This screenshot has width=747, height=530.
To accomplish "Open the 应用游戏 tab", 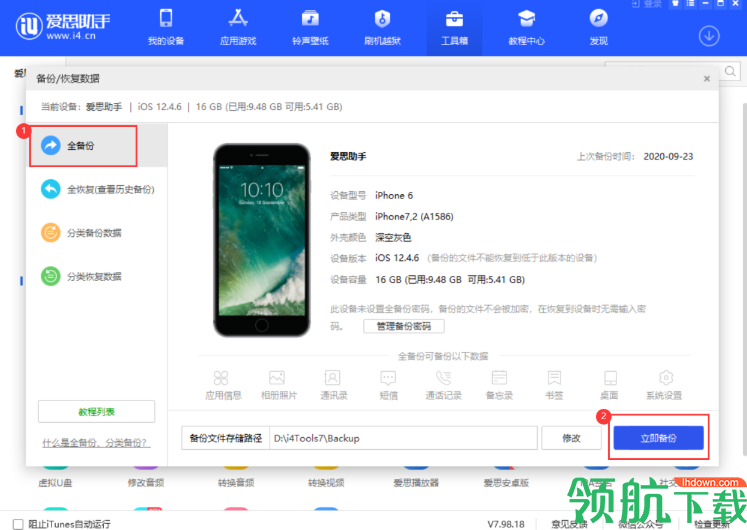I will (238, 28).
